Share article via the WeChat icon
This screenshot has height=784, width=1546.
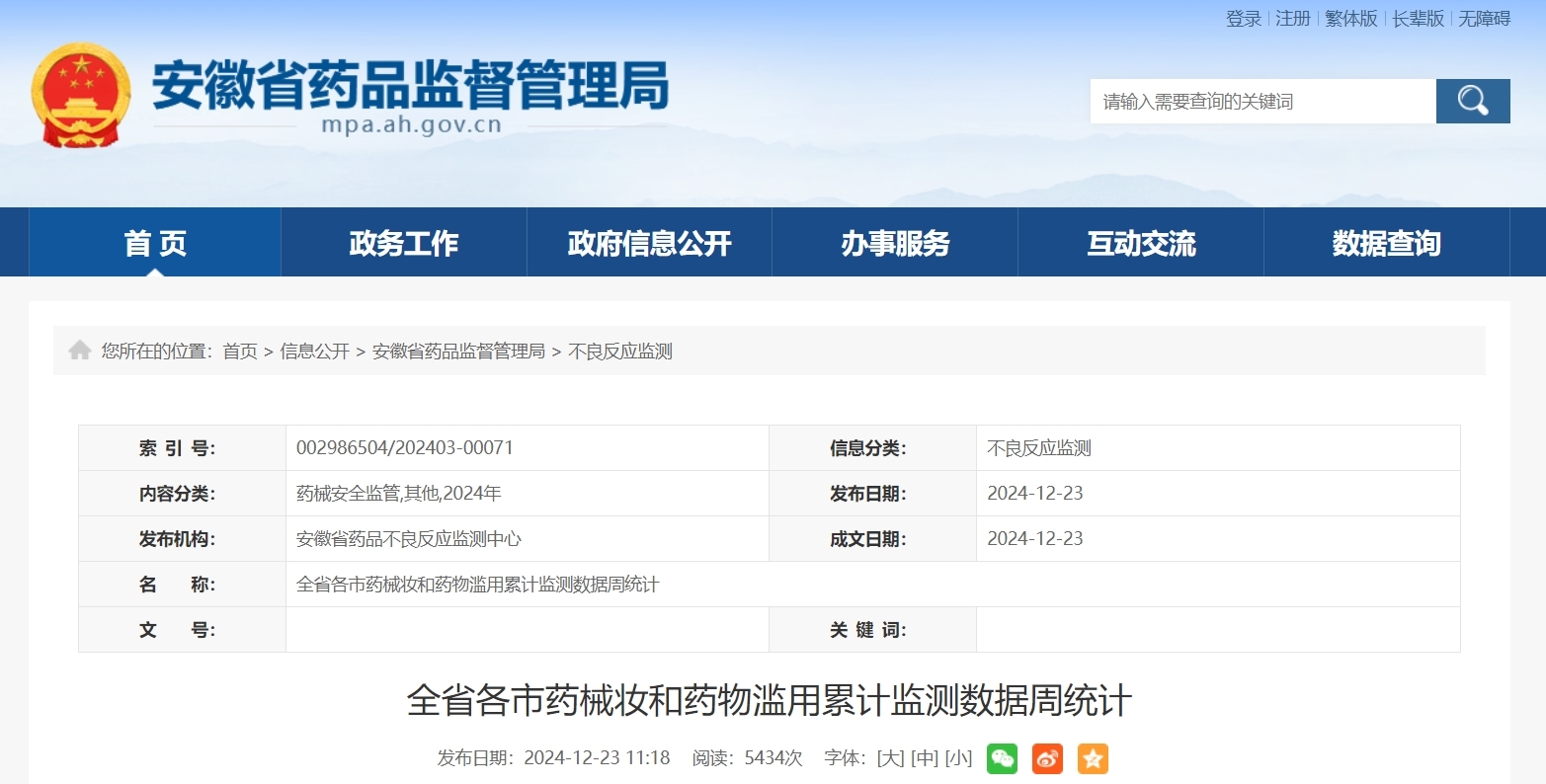click(1002, 758)
